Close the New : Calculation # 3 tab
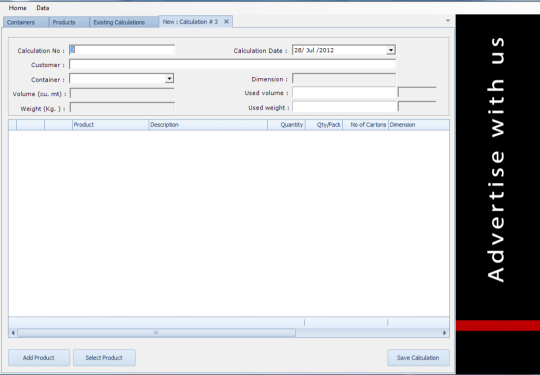This screenshot has width=540, height=375. [x=226, y=21]
